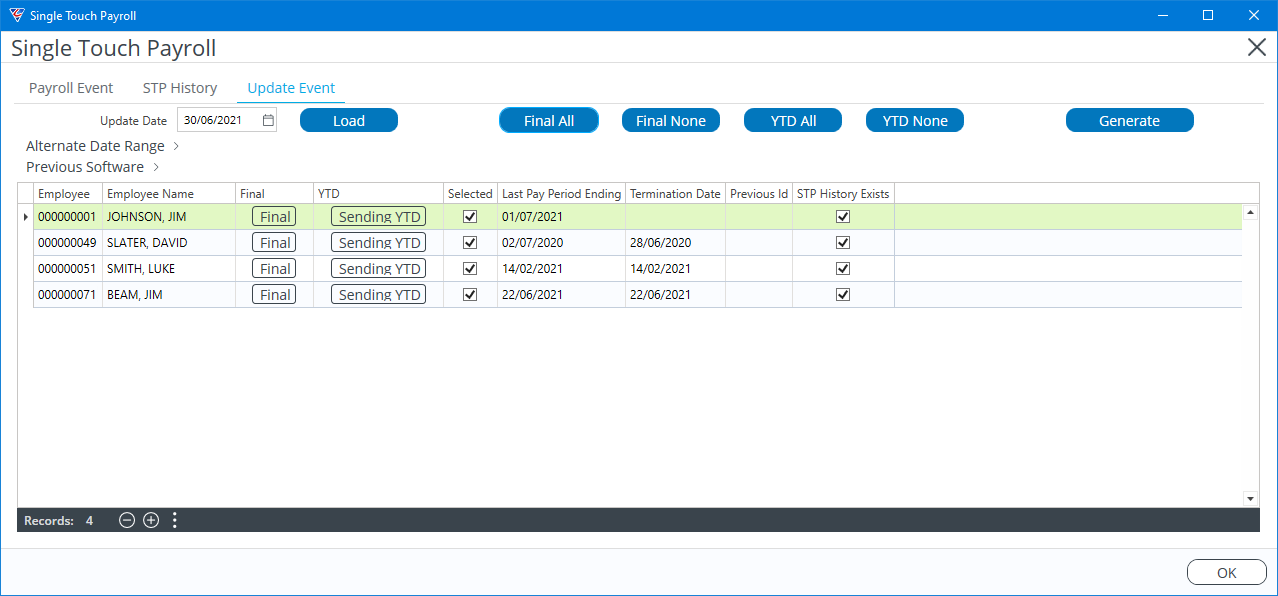
Task: Toggle Selected checkbox for SMITH, LUKE
Action: click(470, 268)
